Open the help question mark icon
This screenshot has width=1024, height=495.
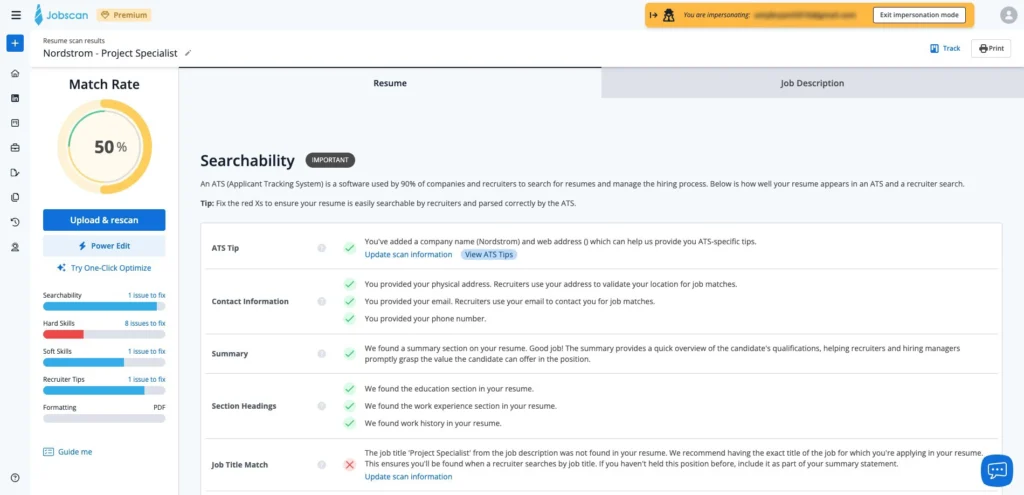[x=15, y=477]
